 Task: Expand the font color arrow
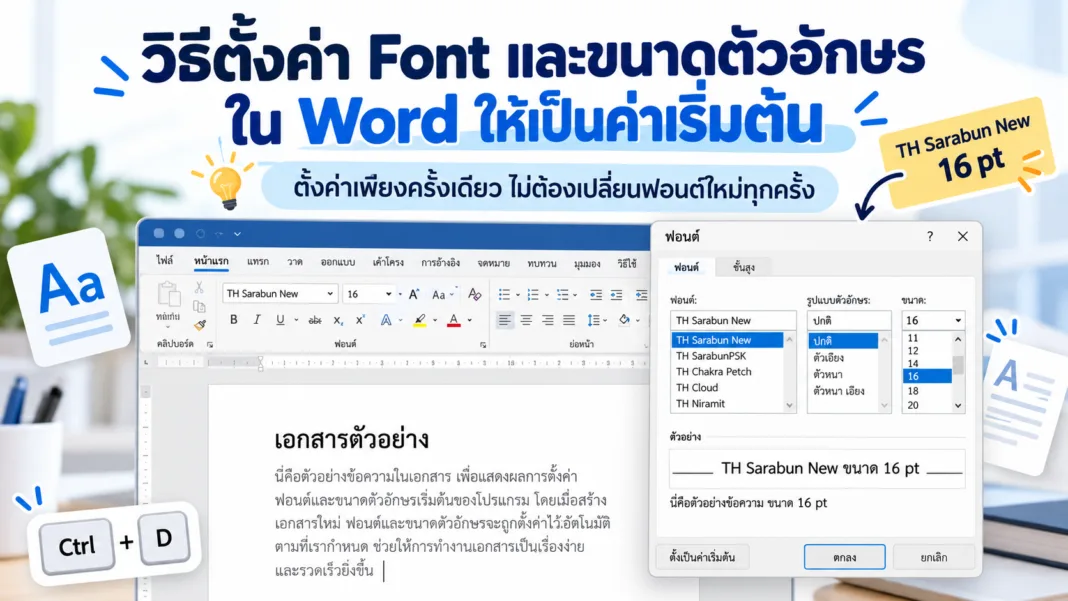coord(469,320)
